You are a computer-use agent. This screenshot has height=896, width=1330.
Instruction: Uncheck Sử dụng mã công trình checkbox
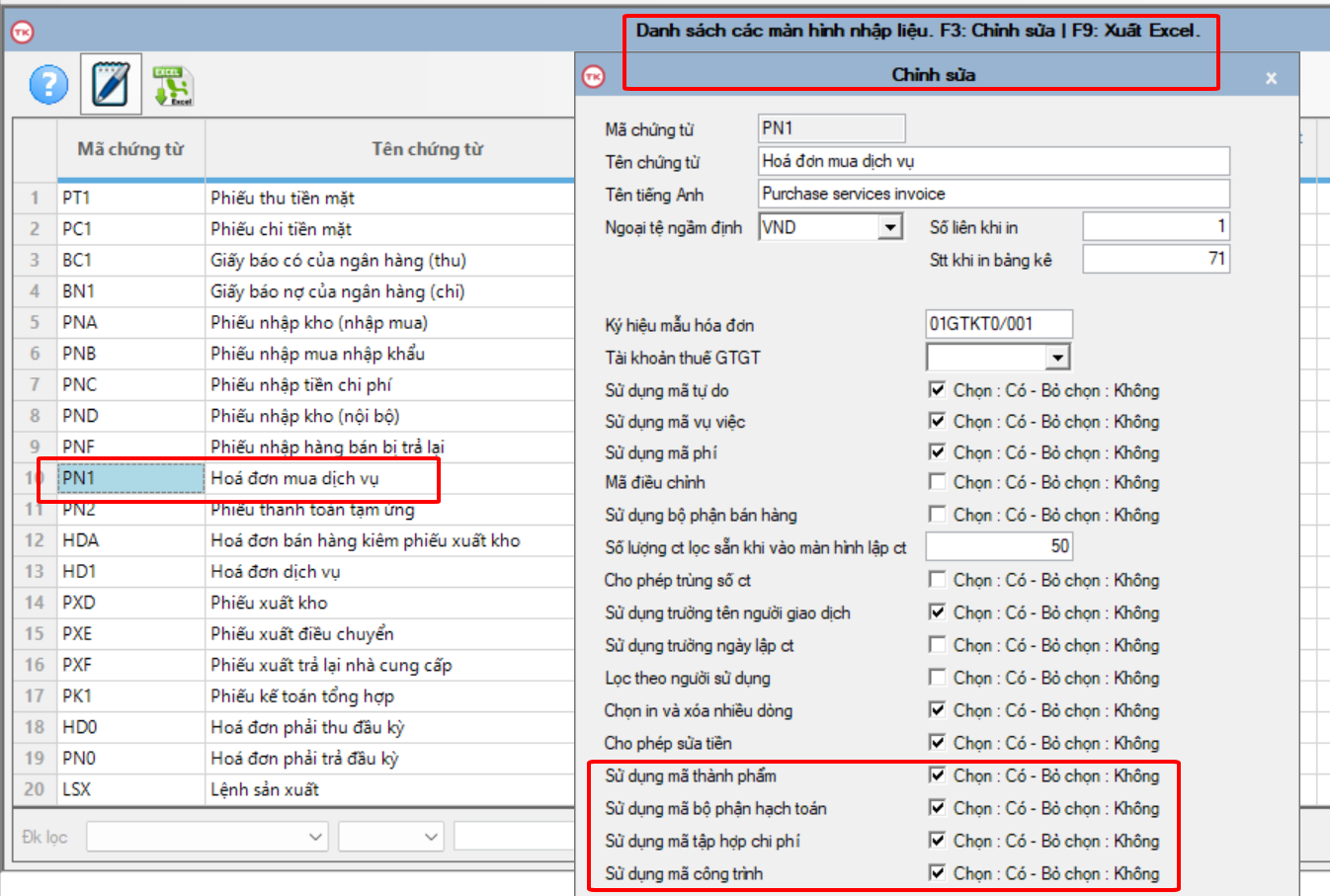937,873
